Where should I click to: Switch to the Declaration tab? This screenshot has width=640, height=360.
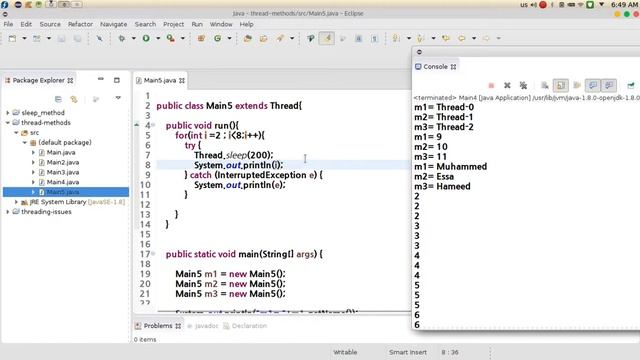click(245, 326)
